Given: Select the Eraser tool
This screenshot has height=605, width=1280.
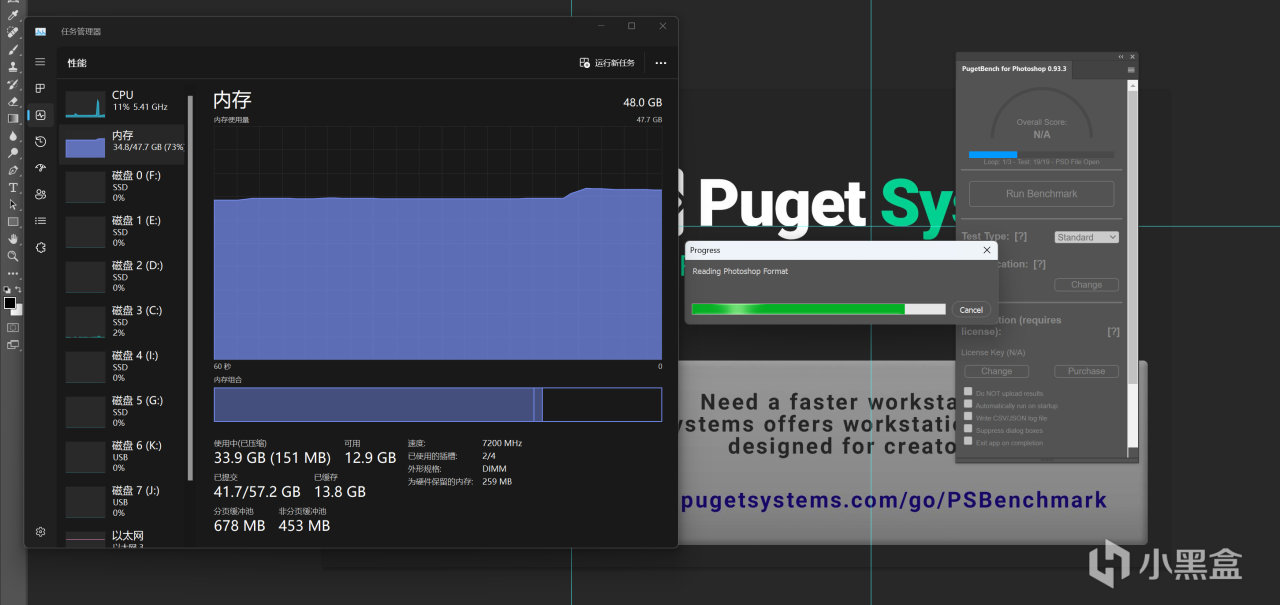Looking at the screenshot, I should (x=13, y=101).
